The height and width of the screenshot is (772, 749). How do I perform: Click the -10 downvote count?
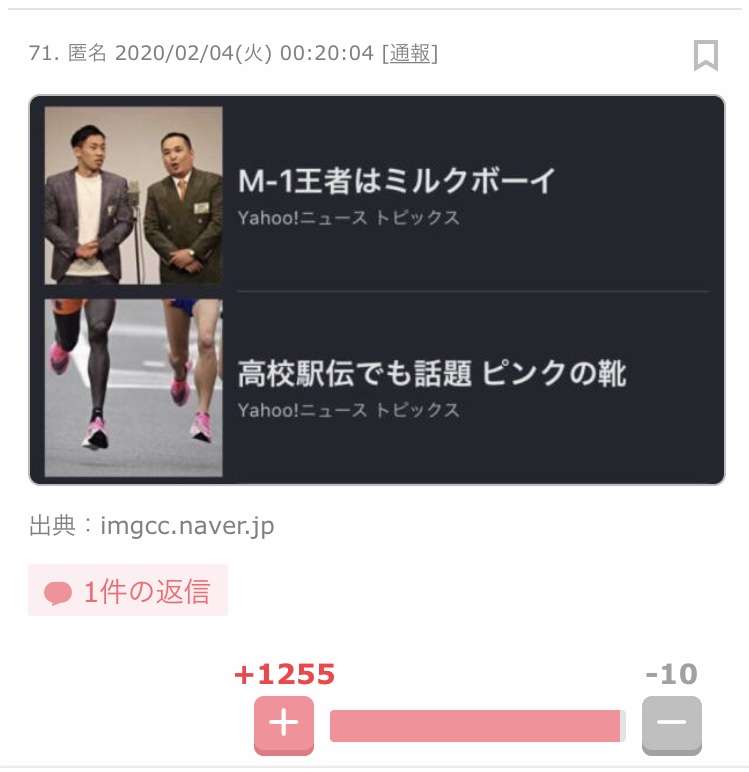[671, 674]
